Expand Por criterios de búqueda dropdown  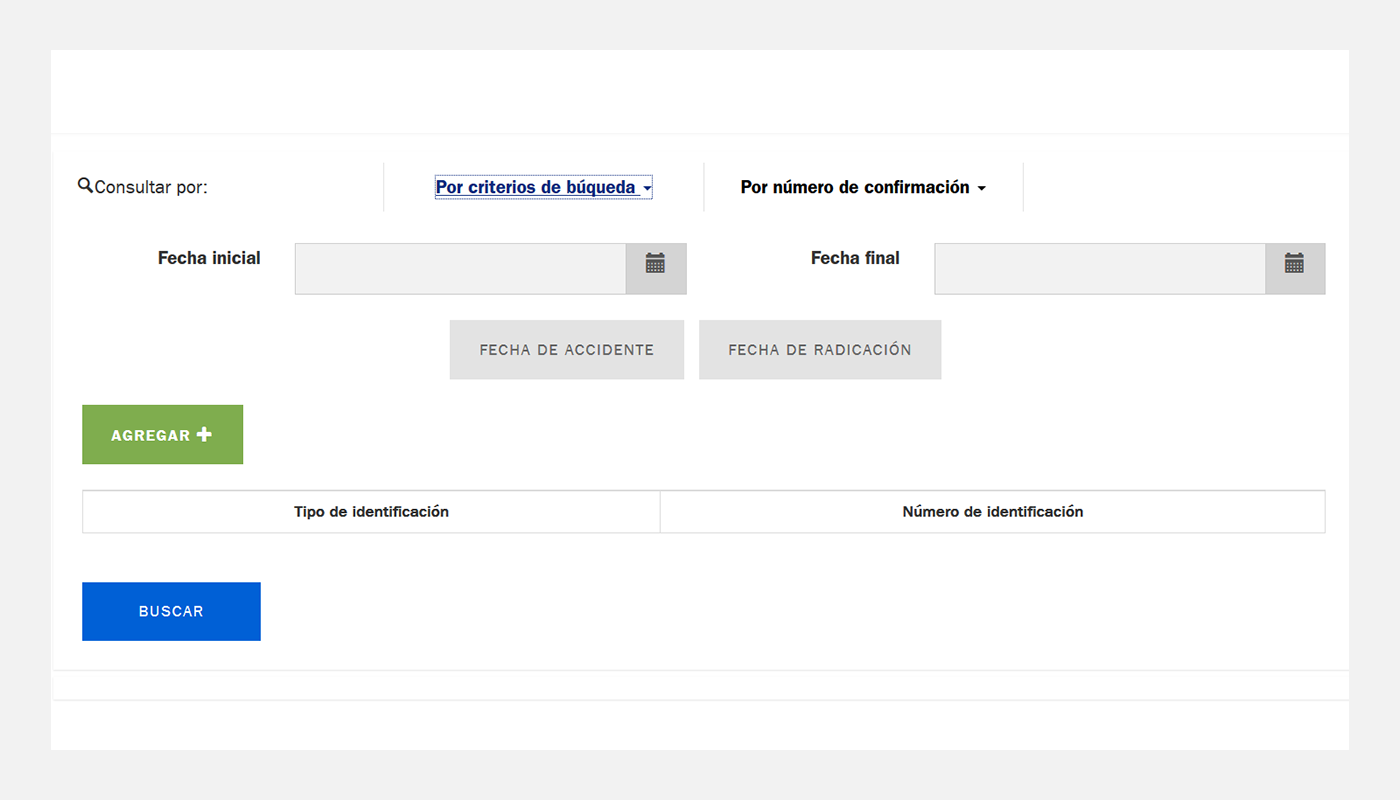pyautogui.click(x=544, y=187)
